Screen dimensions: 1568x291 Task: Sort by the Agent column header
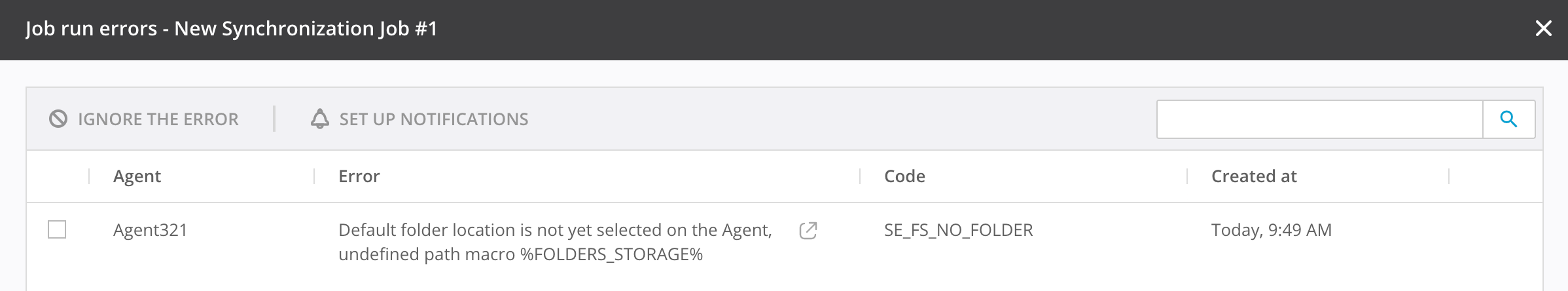click(137, 176)
